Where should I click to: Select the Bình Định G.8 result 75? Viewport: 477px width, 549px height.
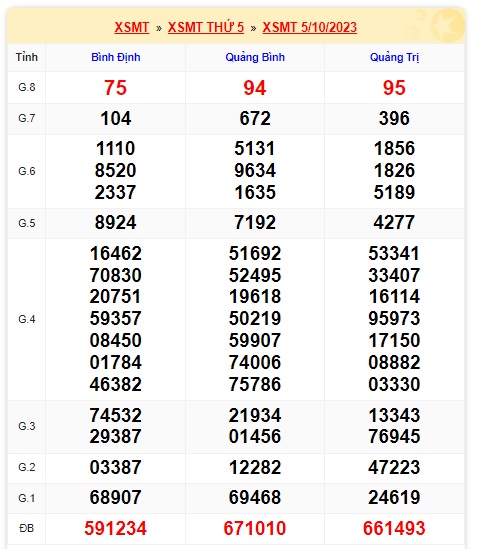click(115, 88)
